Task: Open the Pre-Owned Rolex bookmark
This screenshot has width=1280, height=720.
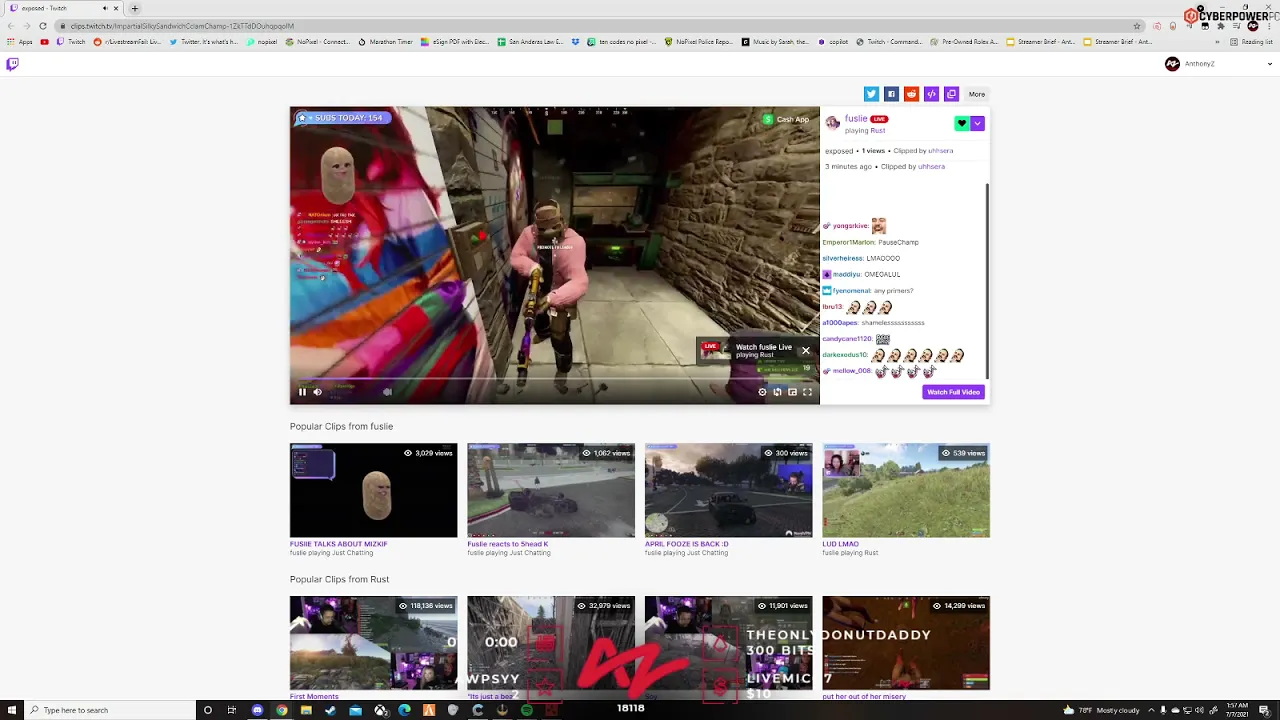Action: [x=965, y=42]
